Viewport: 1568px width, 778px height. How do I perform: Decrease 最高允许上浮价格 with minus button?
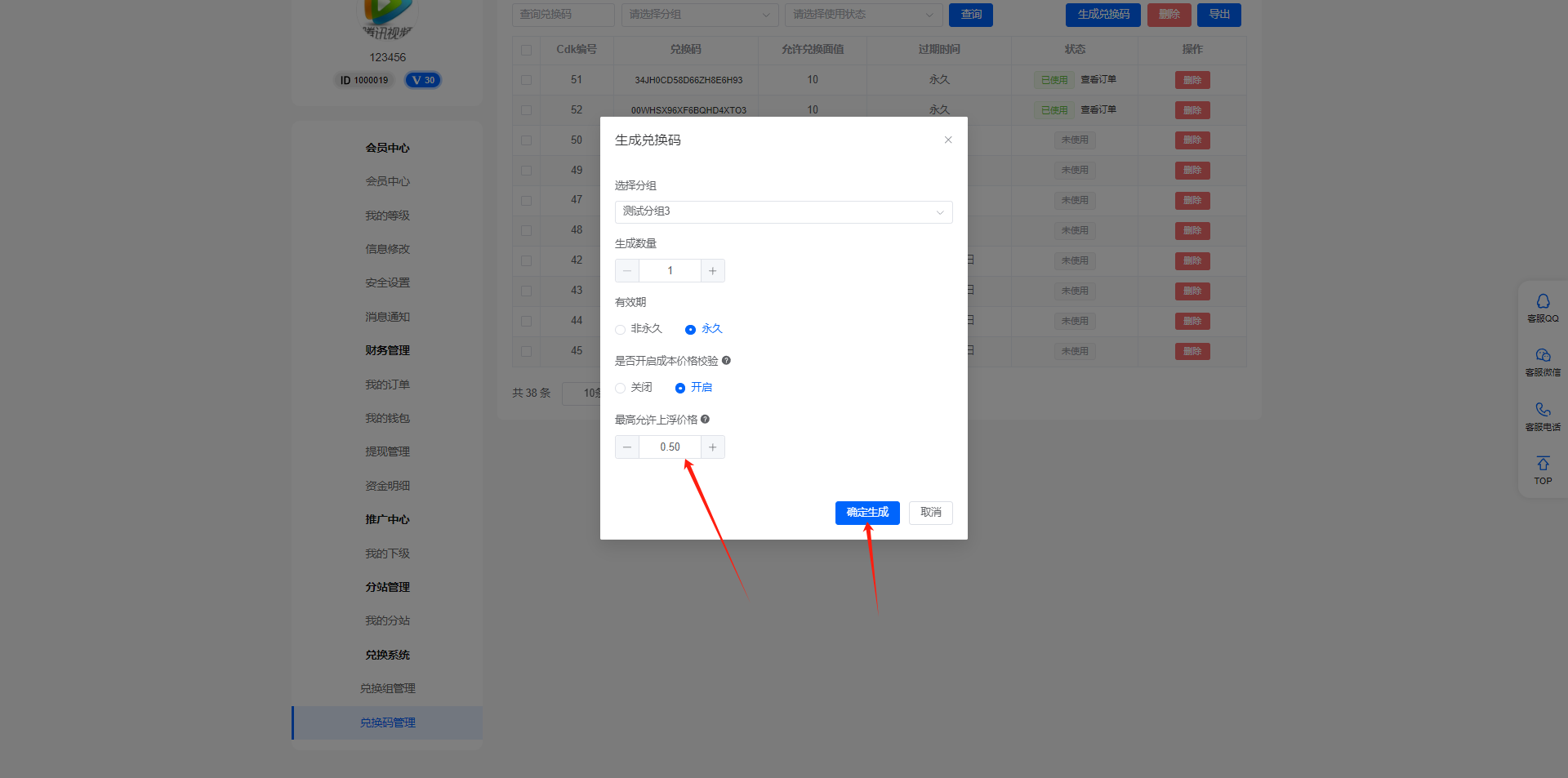[627, 447]
